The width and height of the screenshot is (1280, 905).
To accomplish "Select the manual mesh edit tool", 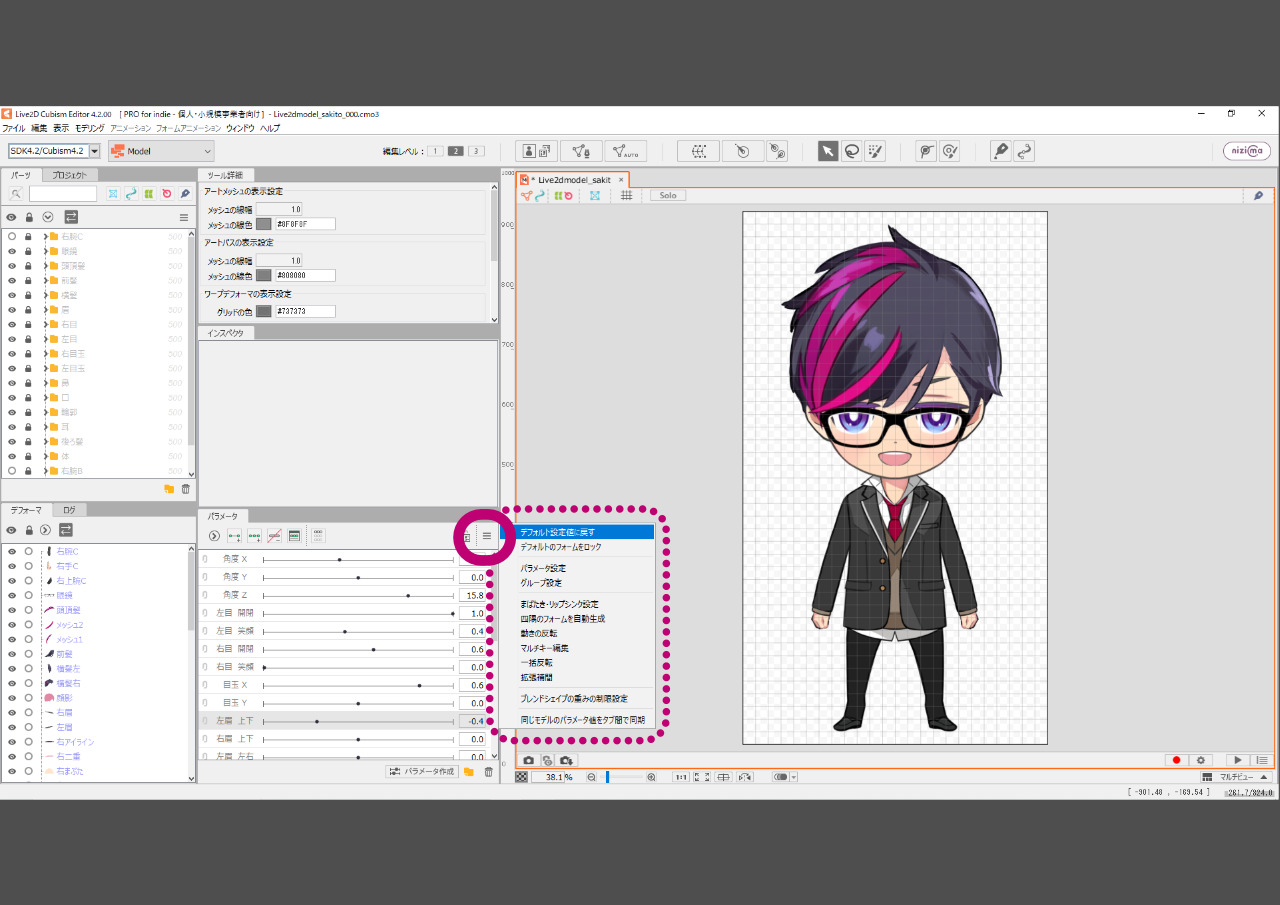I will 581,151.
